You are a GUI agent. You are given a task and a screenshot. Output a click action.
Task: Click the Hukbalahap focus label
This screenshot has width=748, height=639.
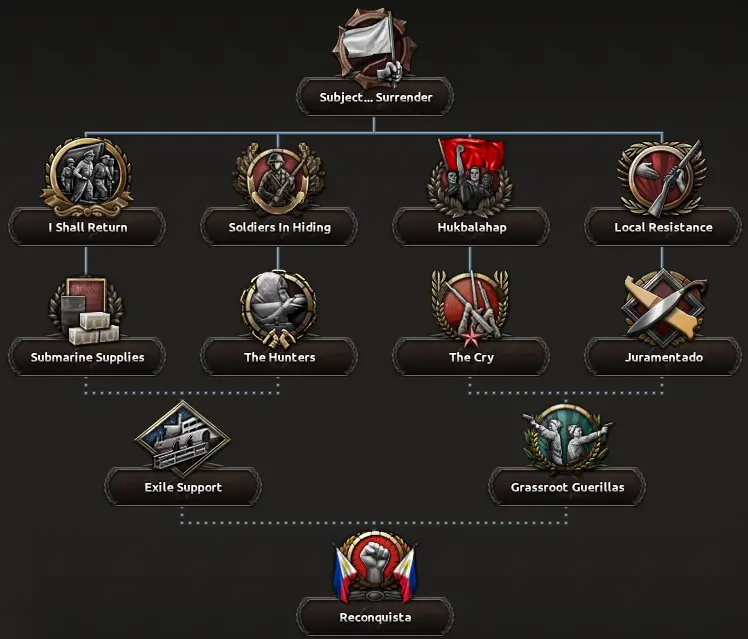click(x=471, y=227)
